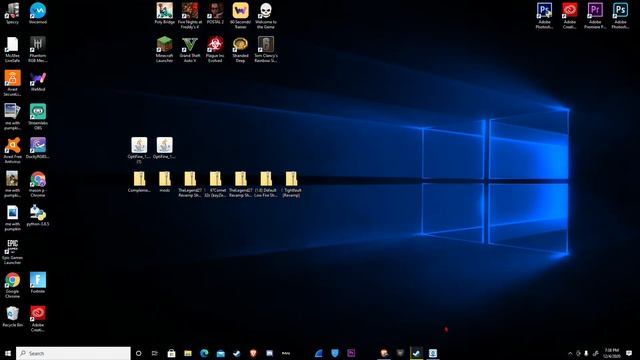Select the Tightfault Revamp zipped folder

291,184
